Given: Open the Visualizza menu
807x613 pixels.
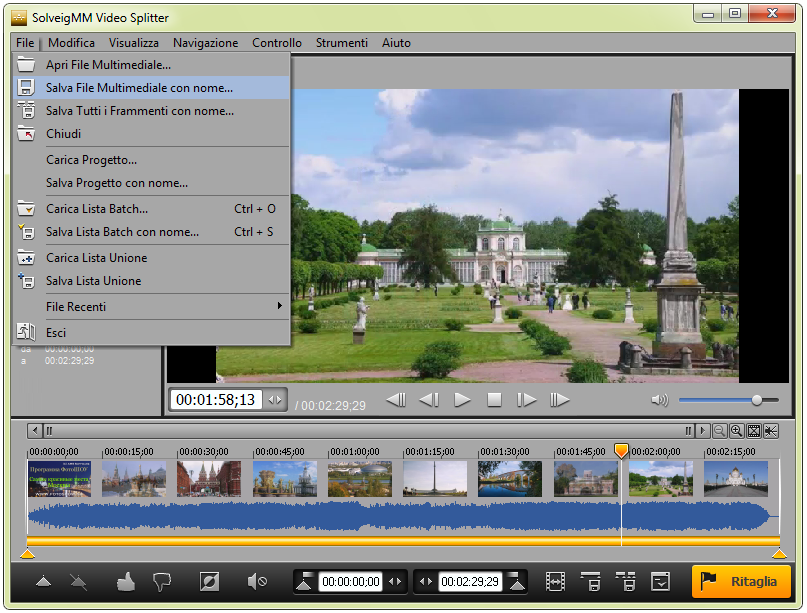Looking at the screenshot, I should click(133, 43).
